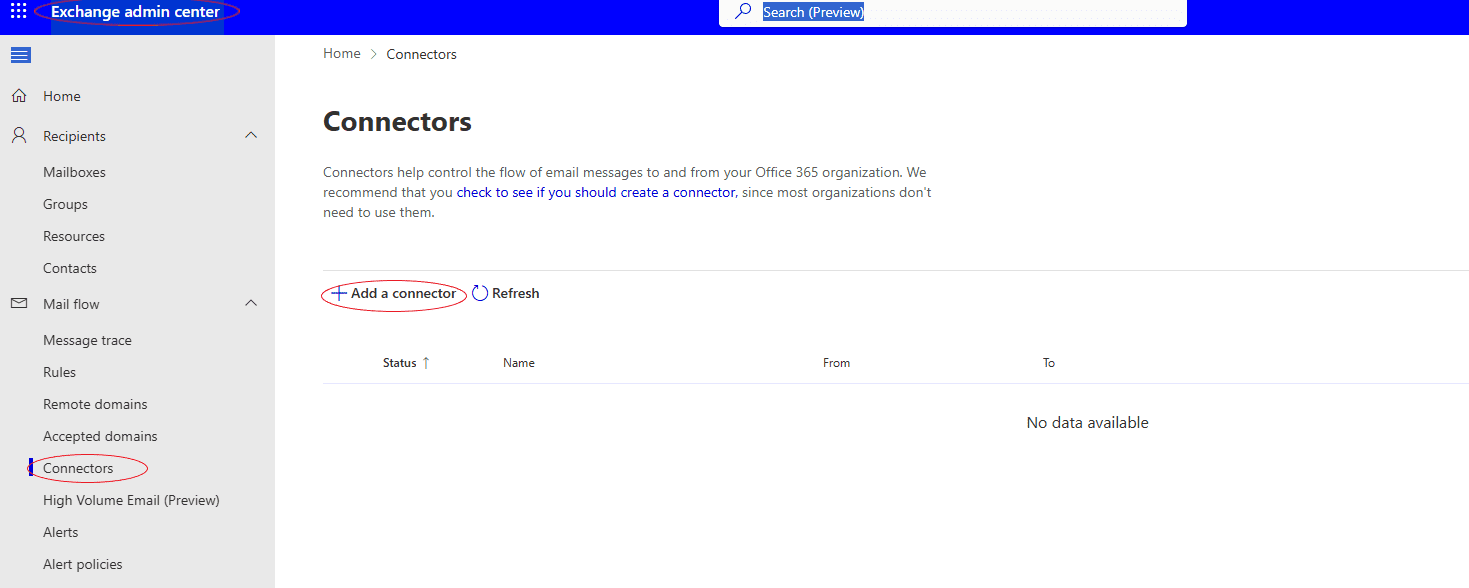Click the search magnifier icon

(x=743, y=12)
